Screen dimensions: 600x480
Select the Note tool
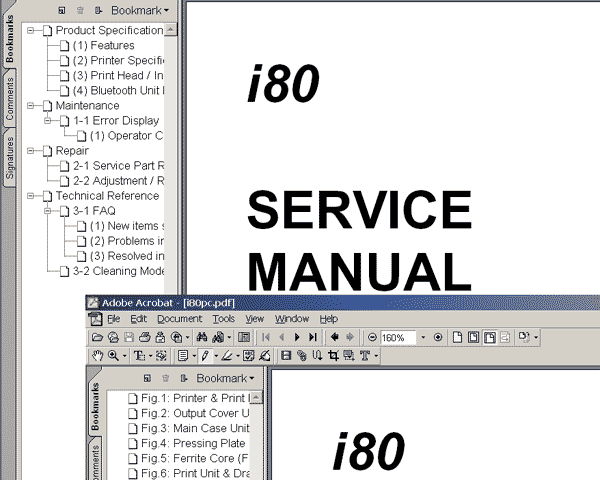pyautogui.click(x=183, y=356)
